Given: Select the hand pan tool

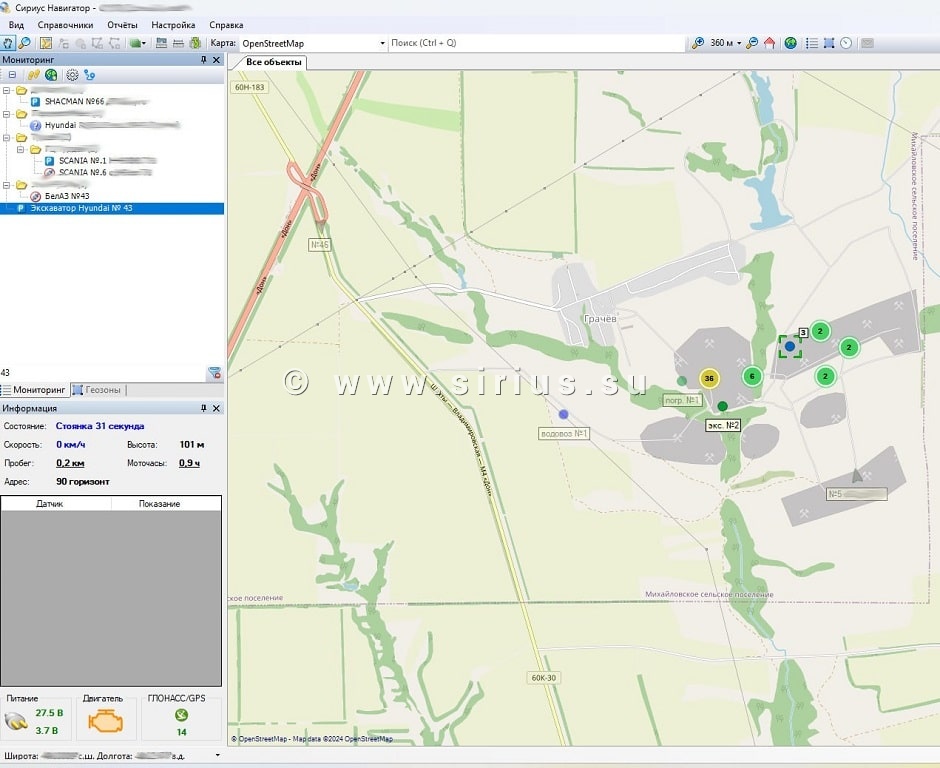Looking at the screenshot, I should click(x=8, y=43).
